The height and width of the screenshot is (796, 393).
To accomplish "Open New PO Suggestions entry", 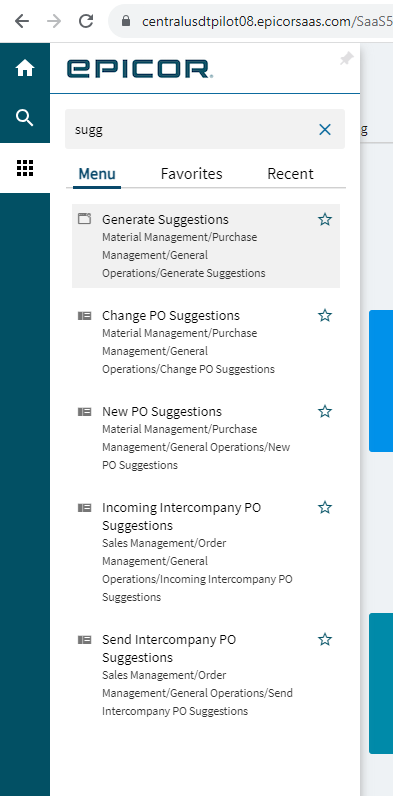I will [x=206, y=438].
